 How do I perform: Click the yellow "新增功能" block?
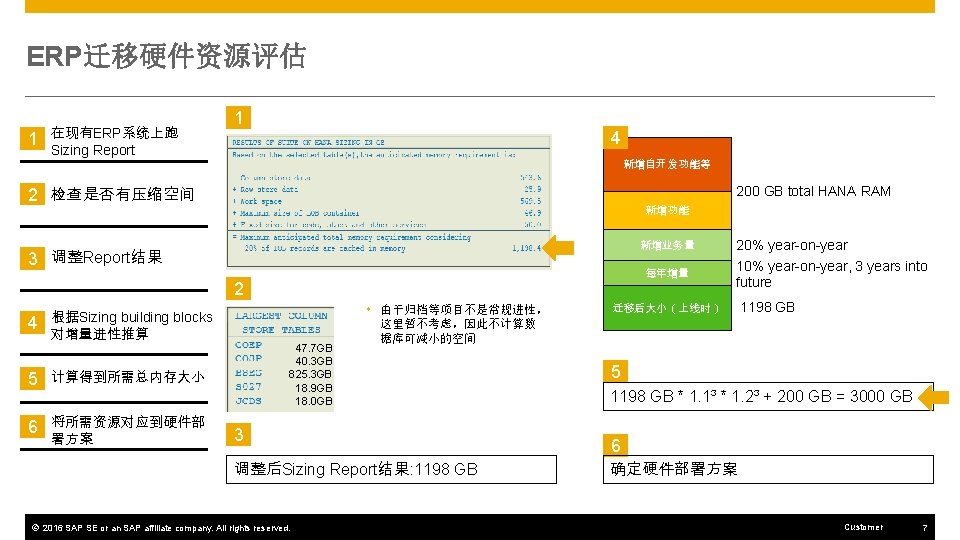coord(667,210)
